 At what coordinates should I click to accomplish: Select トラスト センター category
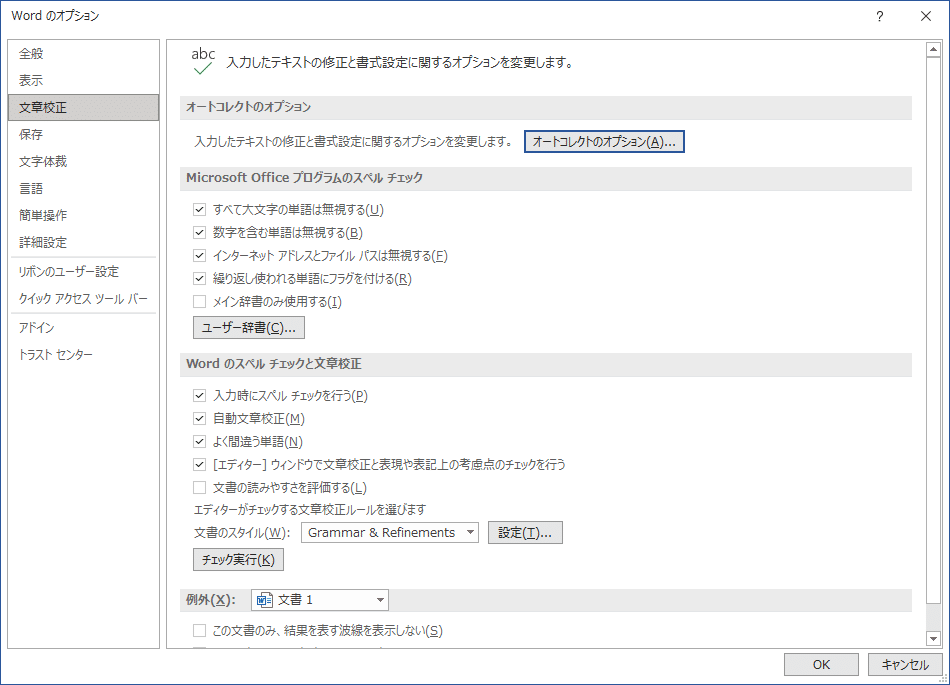pyautogui.click(x=84, y=354)
